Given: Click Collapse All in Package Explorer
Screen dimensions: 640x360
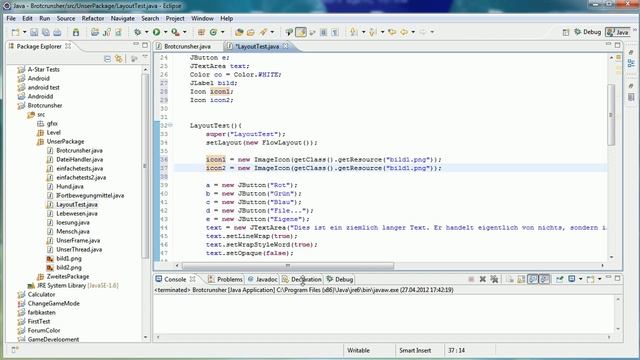Looking at the screenshot, I should (x=107, y=59).
